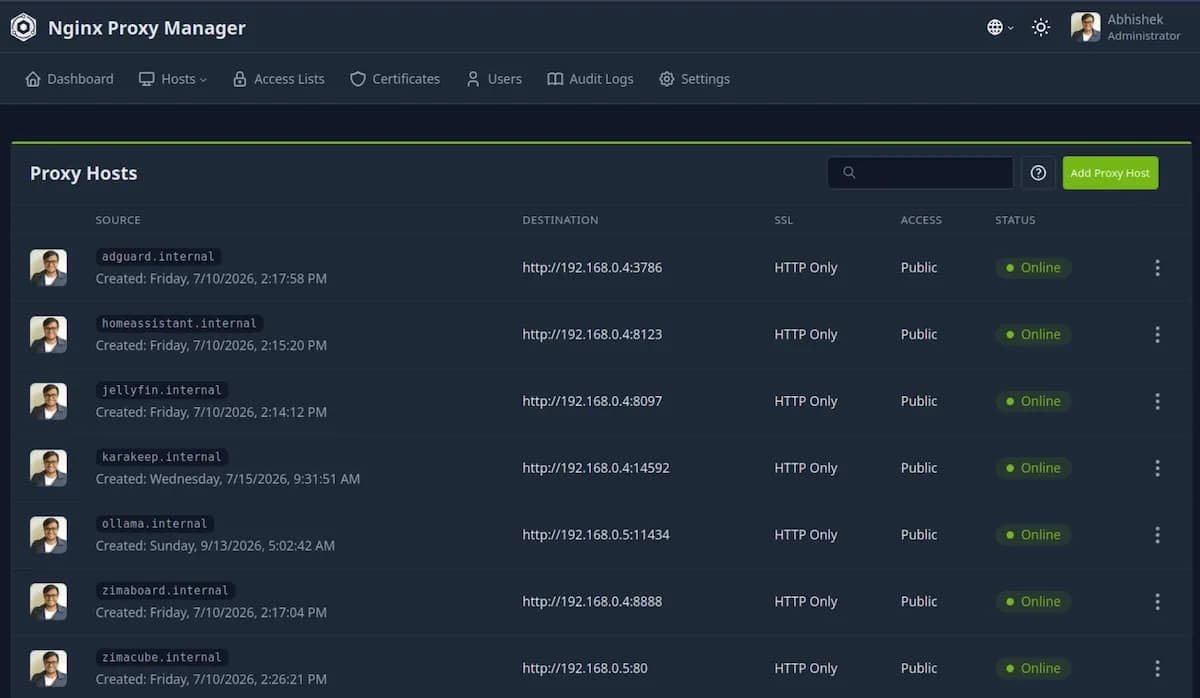Click the Online status of adguard.internal
This screenshot has height=698, width=1200.
coord(1033,268)
